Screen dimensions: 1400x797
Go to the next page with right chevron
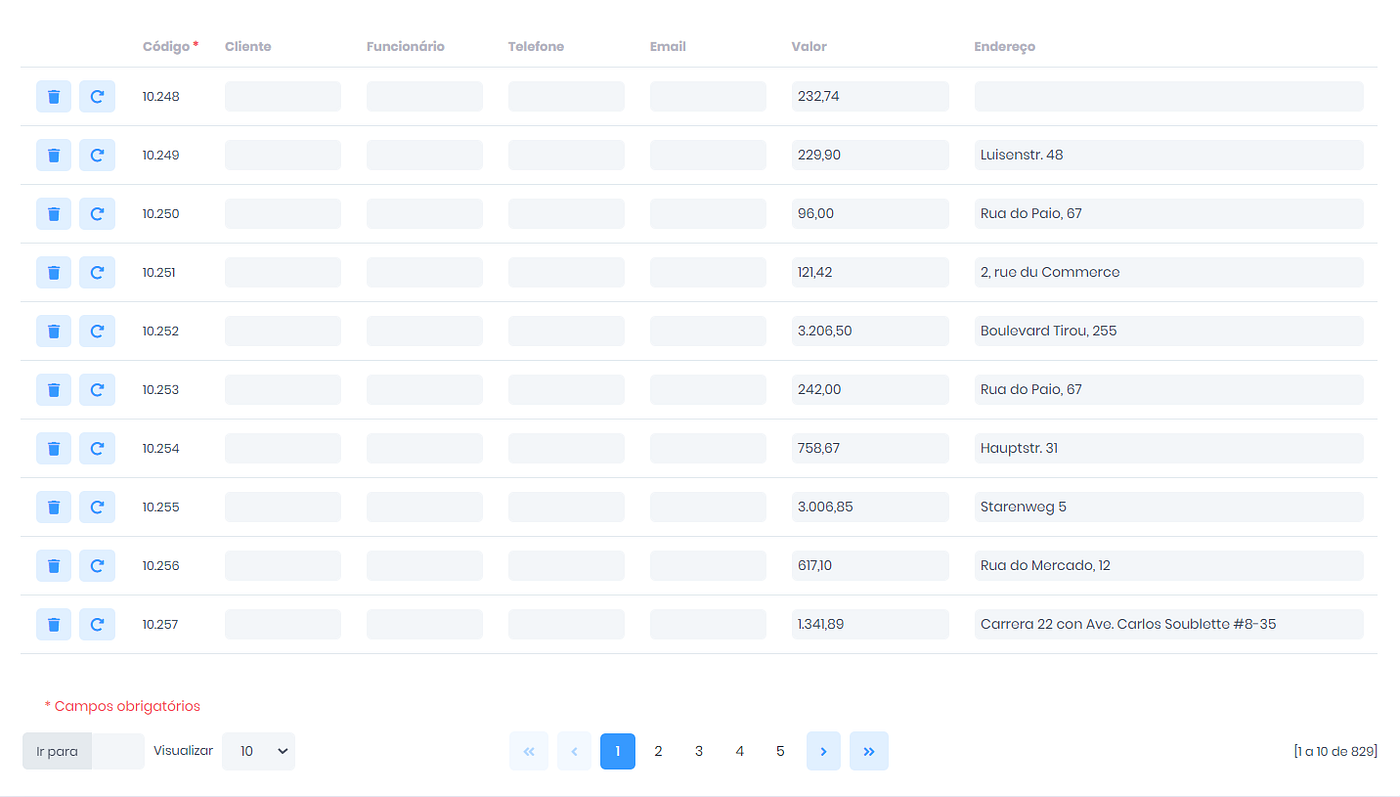point(823,751)
